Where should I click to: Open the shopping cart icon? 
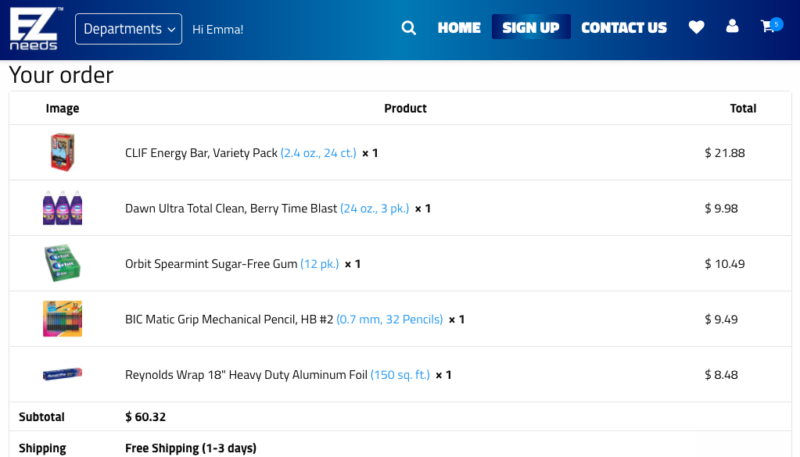coord(770,26)
